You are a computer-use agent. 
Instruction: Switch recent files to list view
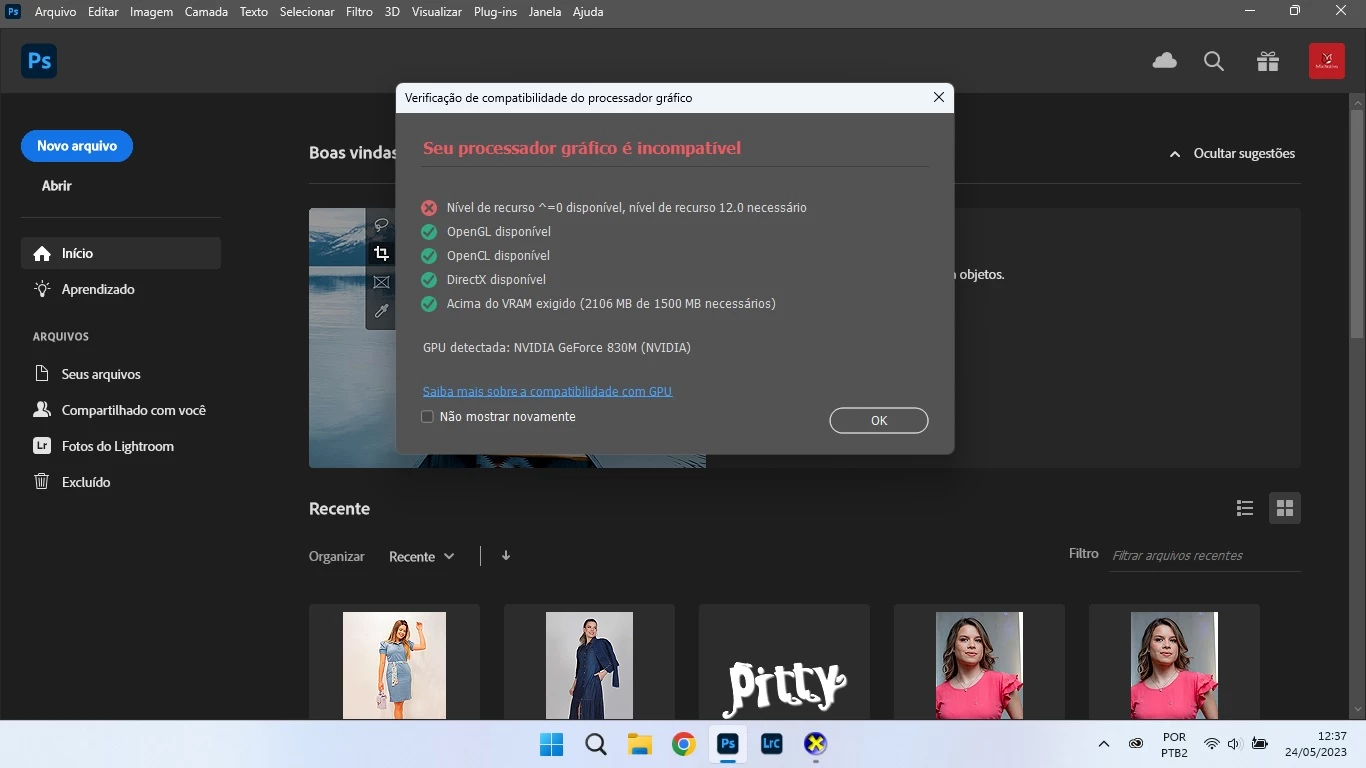pos(1245,508)
